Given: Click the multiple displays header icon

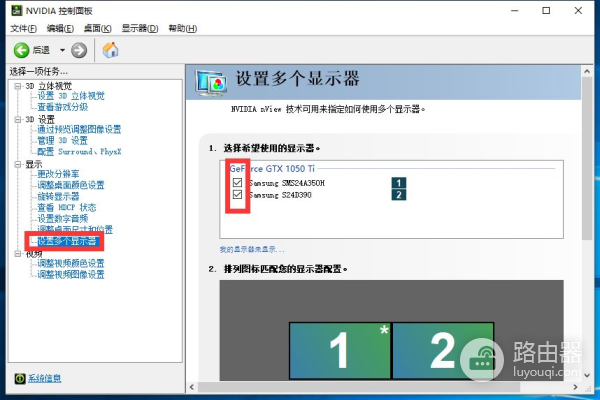Looking at the screenshot, I should coord(210,83).
